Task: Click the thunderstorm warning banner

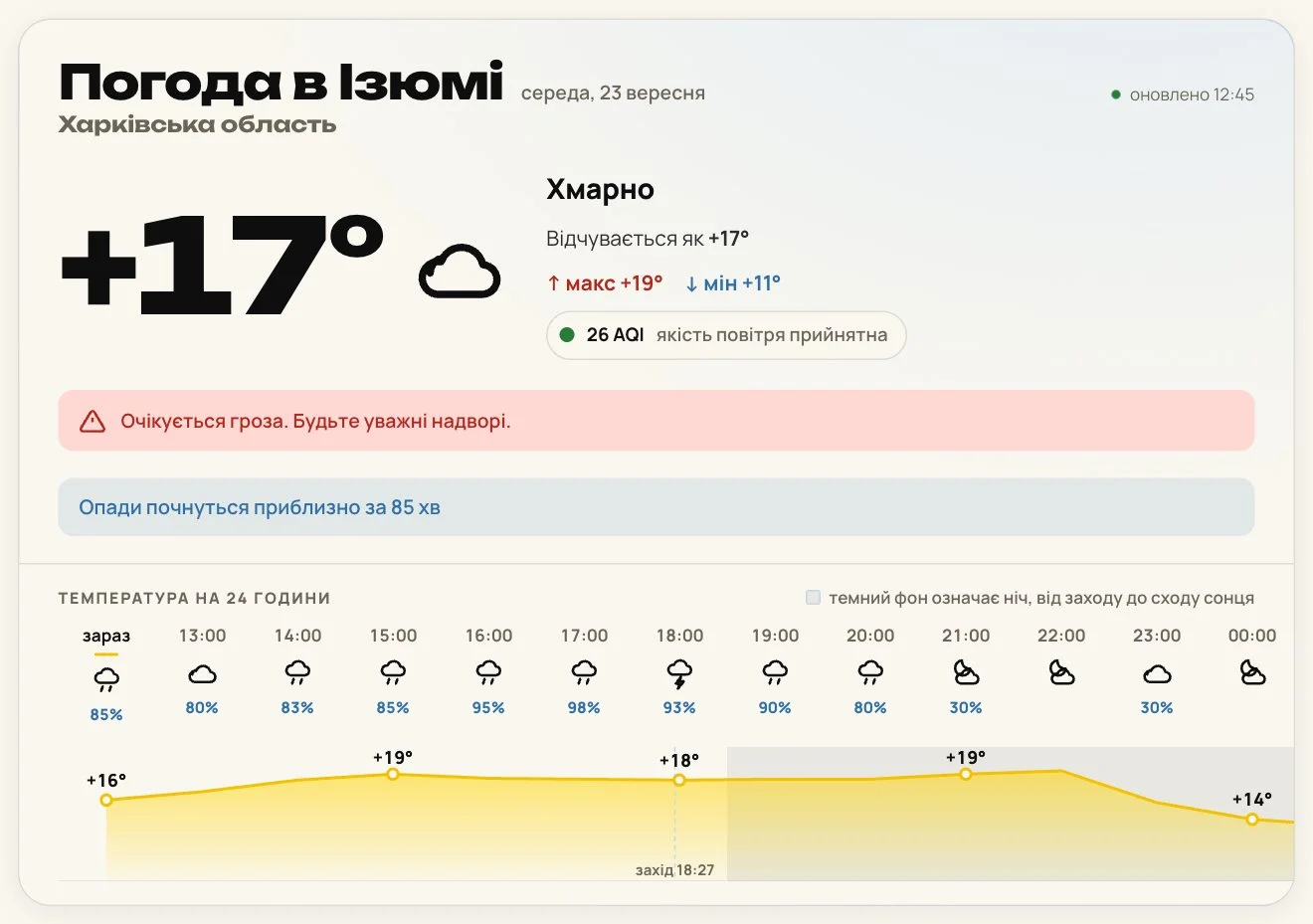Action: click(656, 421)
